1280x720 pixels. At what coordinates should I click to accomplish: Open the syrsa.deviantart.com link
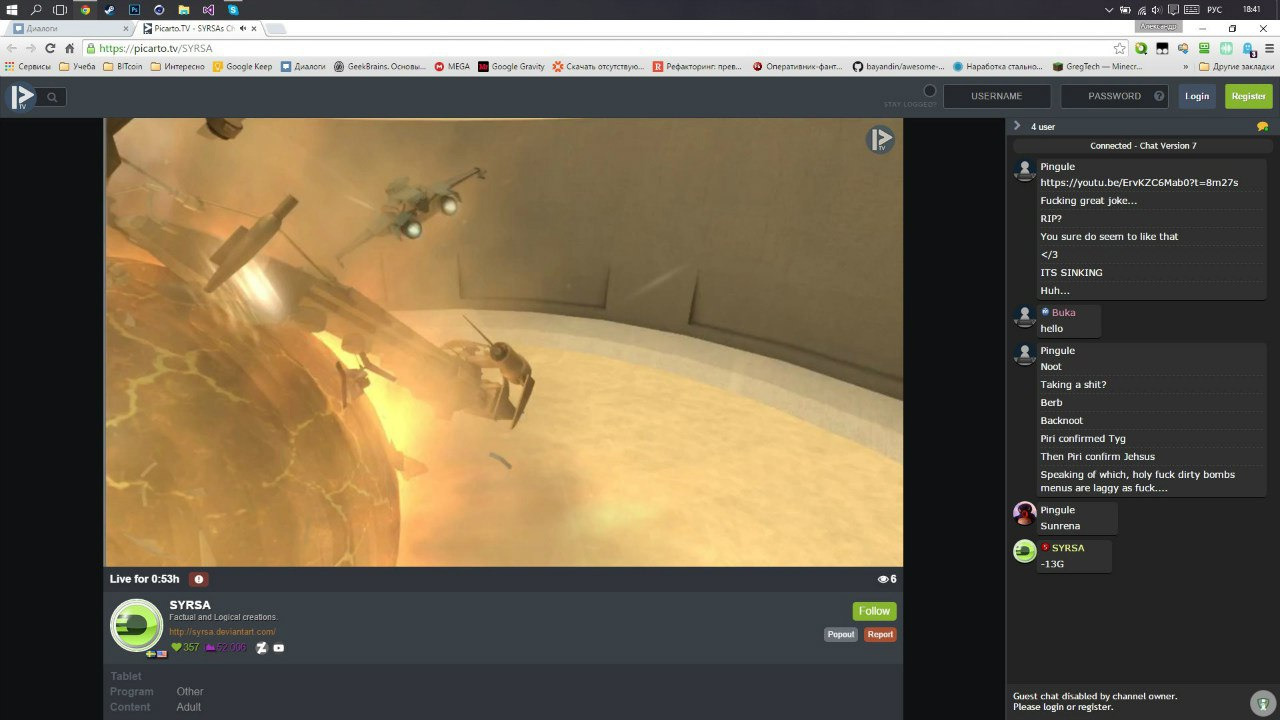(222, 632)
